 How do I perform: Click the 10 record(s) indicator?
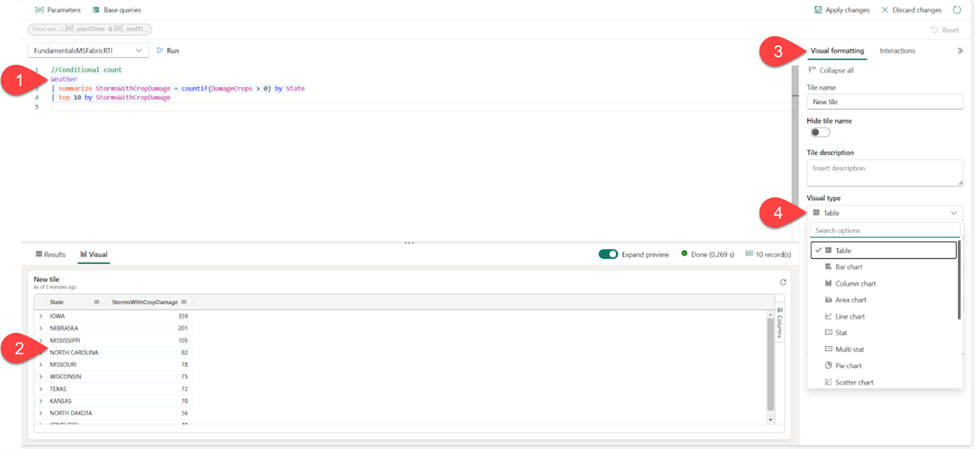pos(768,254)
